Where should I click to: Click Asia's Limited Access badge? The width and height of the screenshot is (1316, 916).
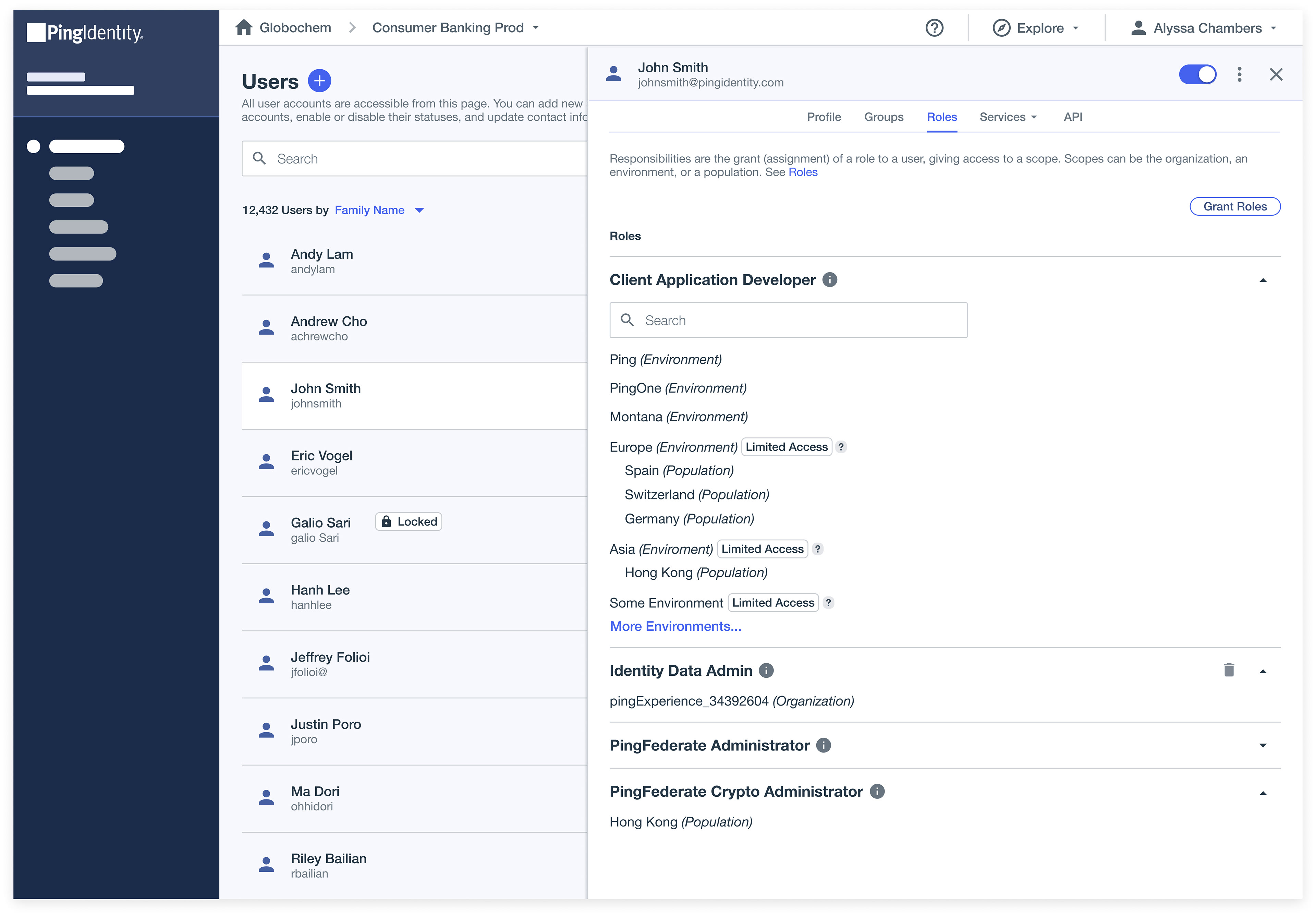762,549
